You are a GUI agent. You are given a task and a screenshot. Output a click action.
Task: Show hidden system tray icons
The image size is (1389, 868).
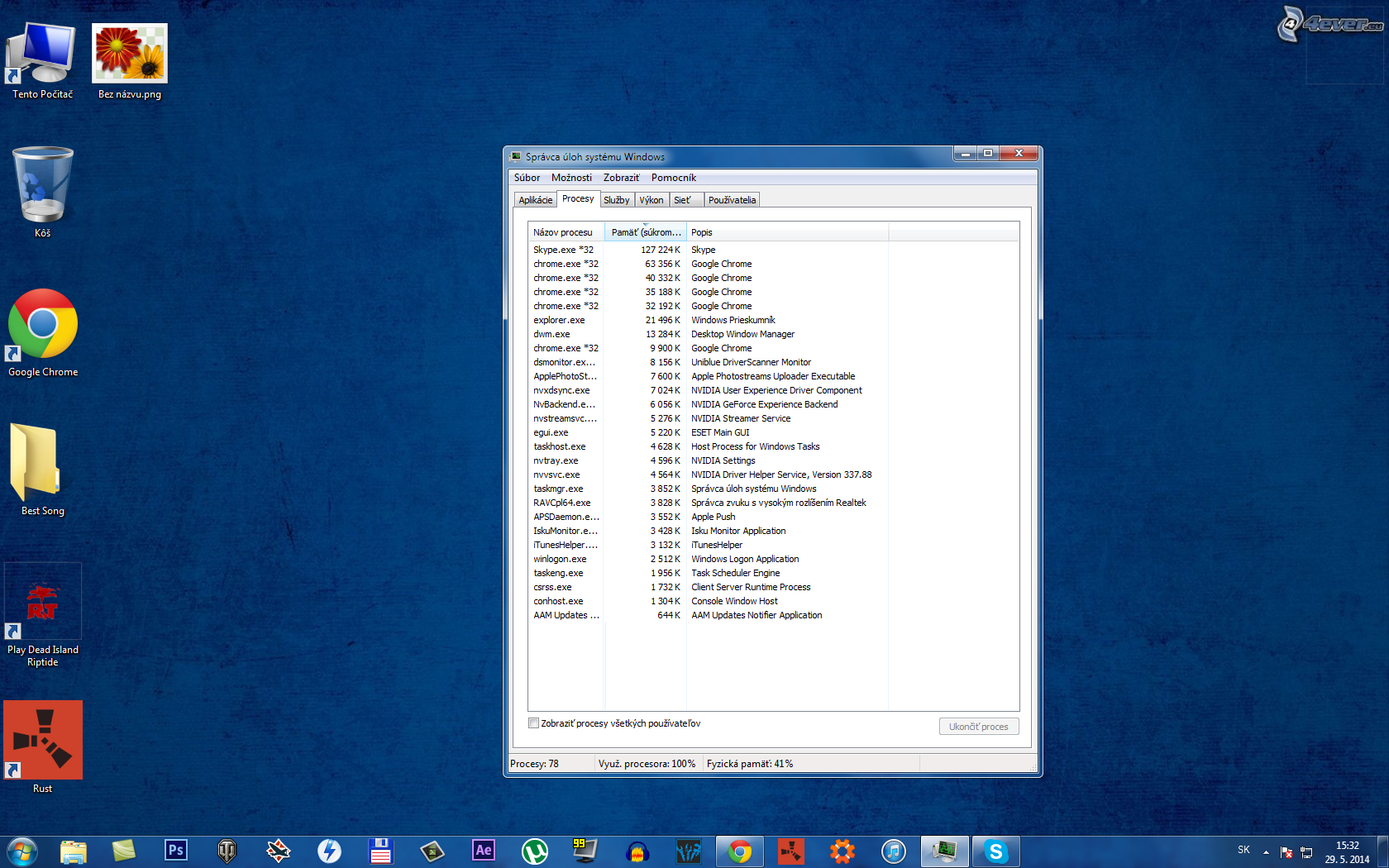[x=1266, y=851]
